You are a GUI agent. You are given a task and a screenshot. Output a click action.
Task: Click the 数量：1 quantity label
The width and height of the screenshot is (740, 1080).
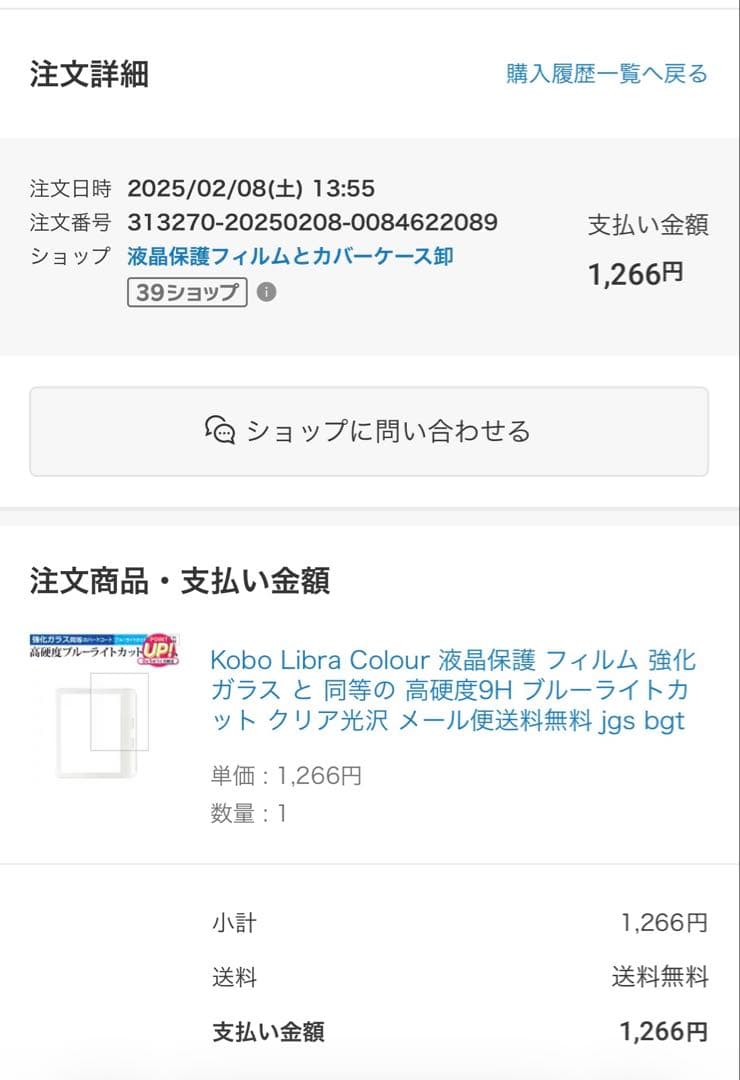pos(248,810)
